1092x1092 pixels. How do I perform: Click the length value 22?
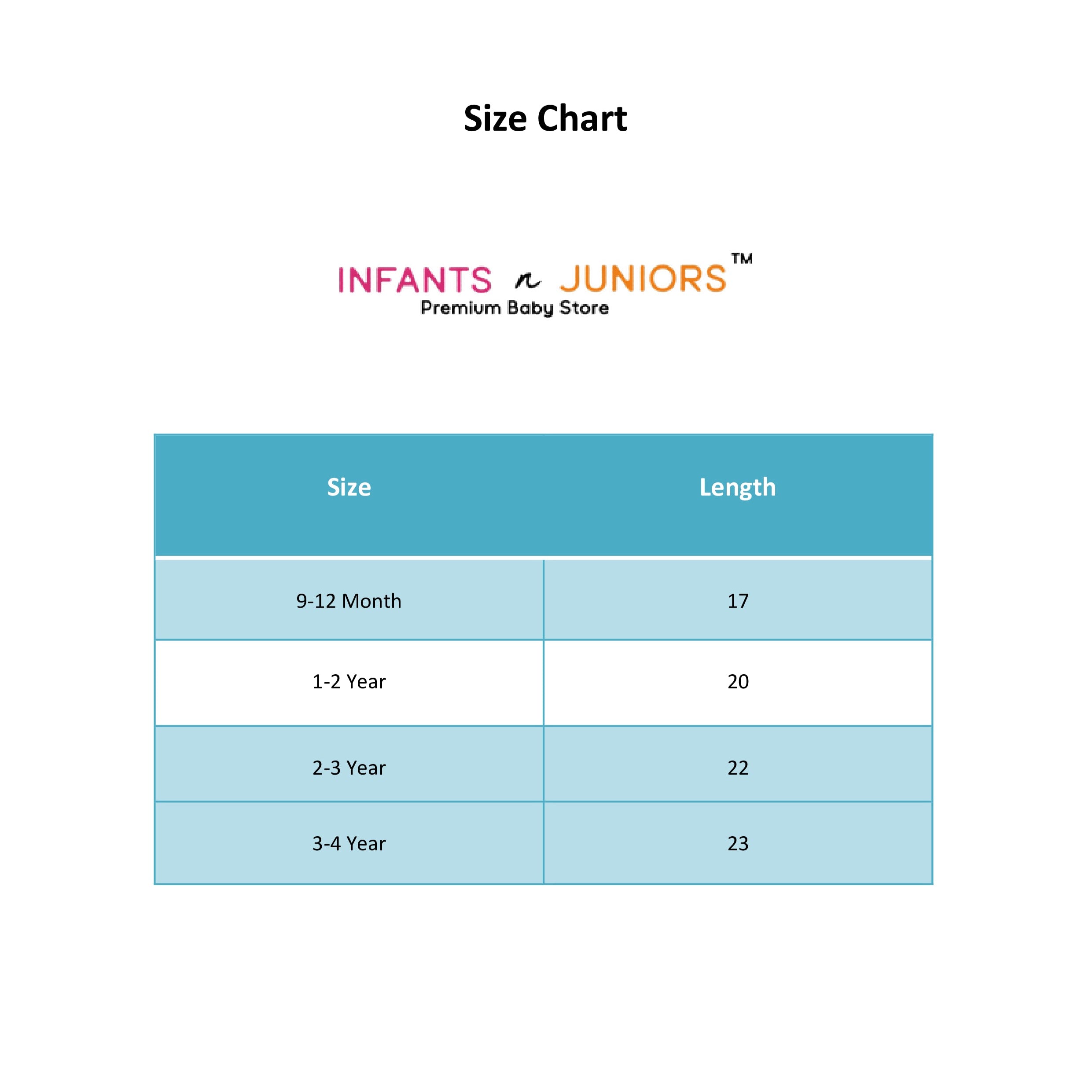coord(738,768)
